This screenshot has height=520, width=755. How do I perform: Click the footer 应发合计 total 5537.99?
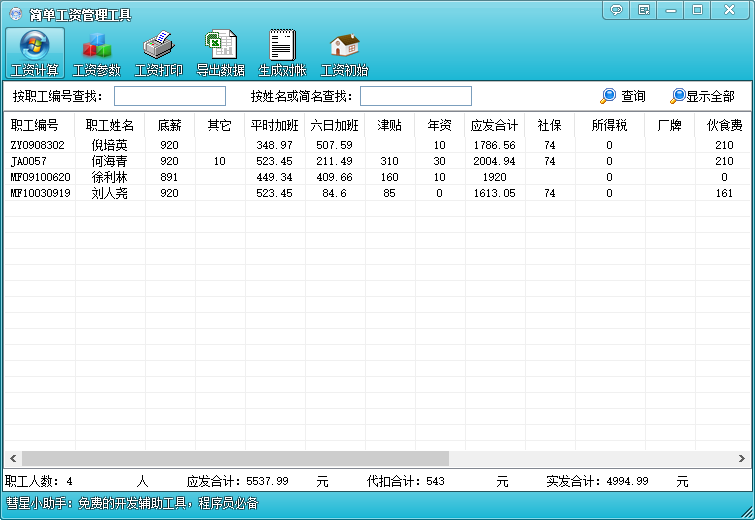click(x=267, y=481)
